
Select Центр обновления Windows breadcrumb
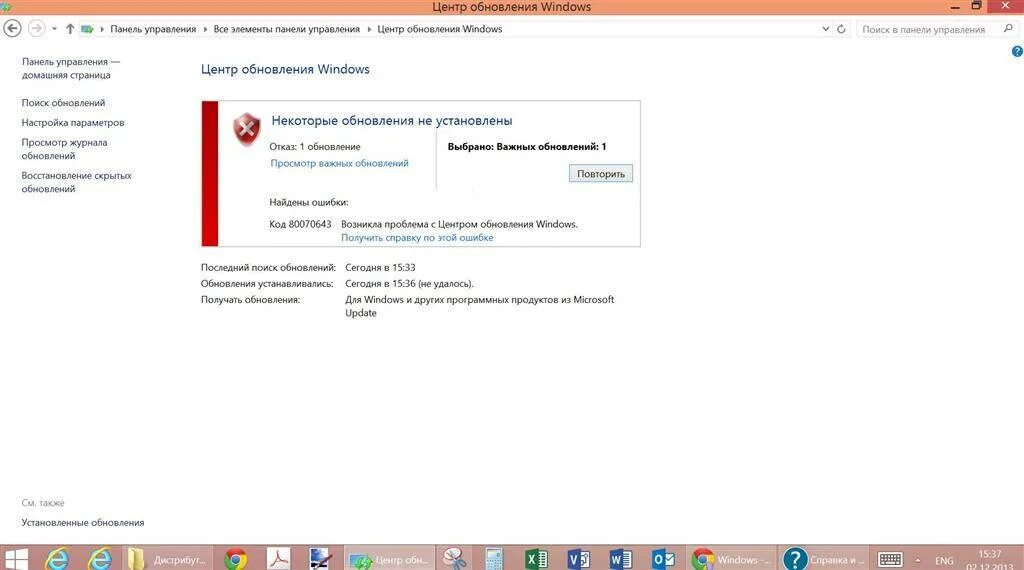(x=440, y=29)
